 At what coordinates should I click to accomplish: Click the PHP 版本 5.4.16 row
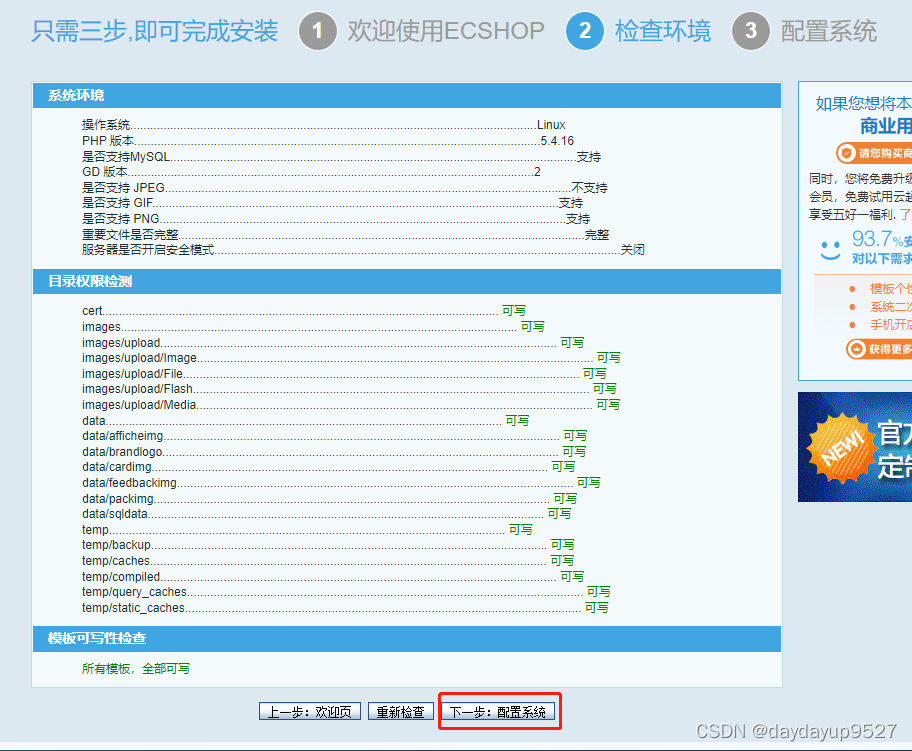point(328,141)
